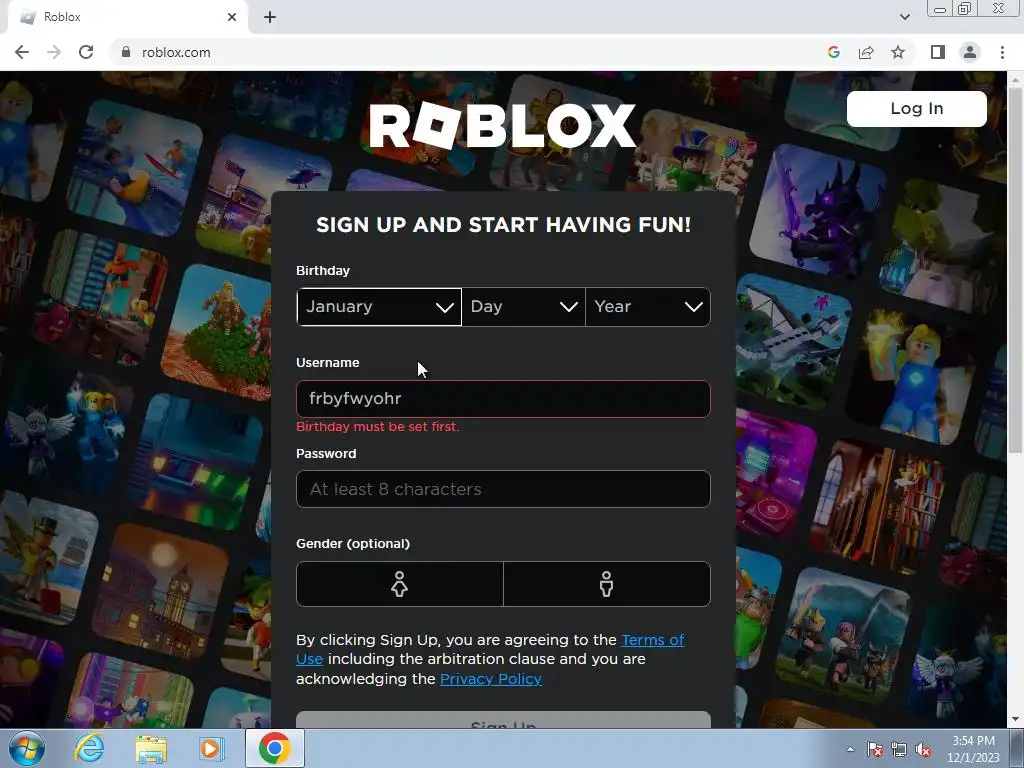Click the Roblox logo
The height and width of the screenshot is (768, 1024).
point(502,125)
